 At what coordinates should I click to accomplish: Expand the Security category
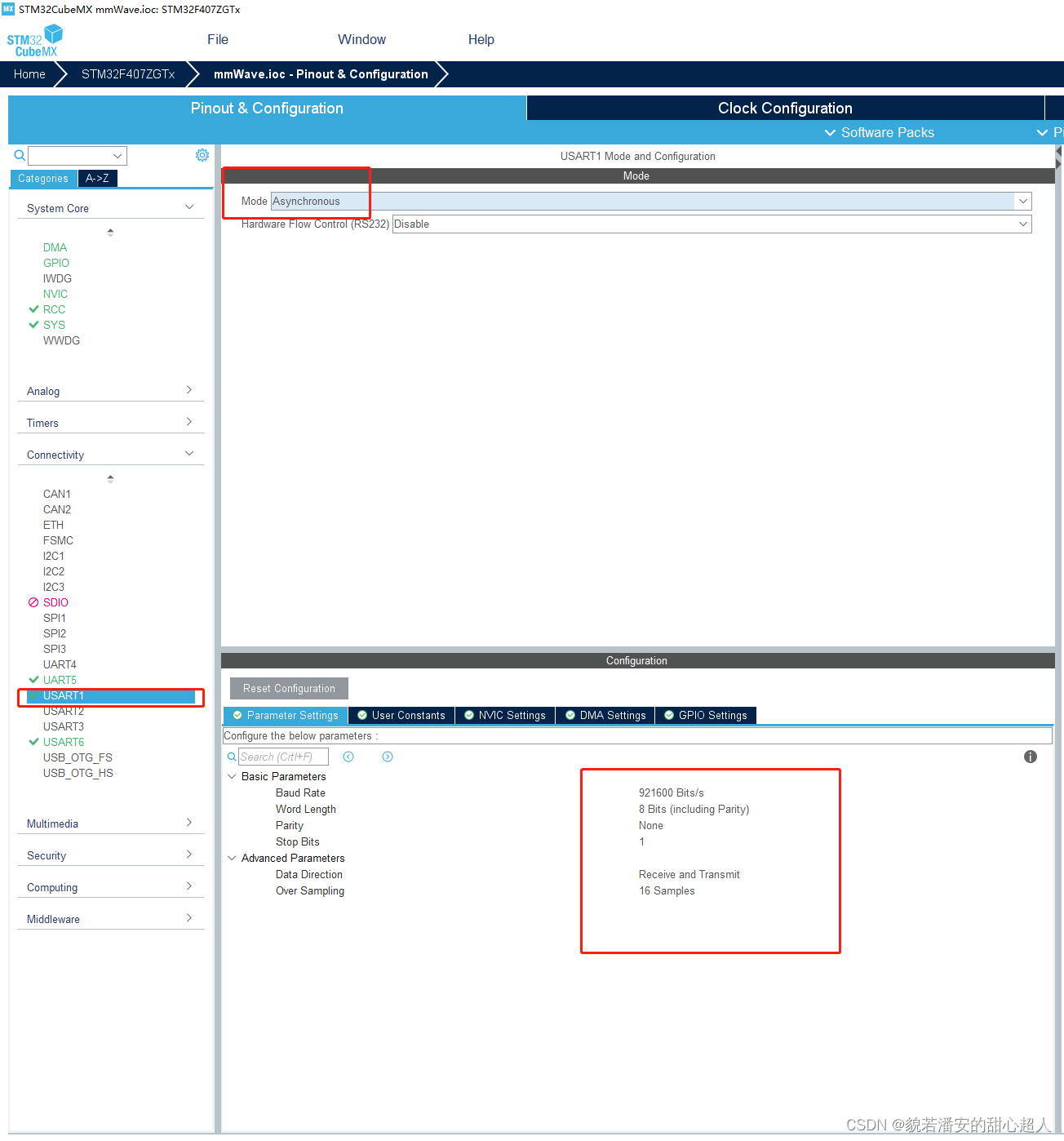coord(189,855)
